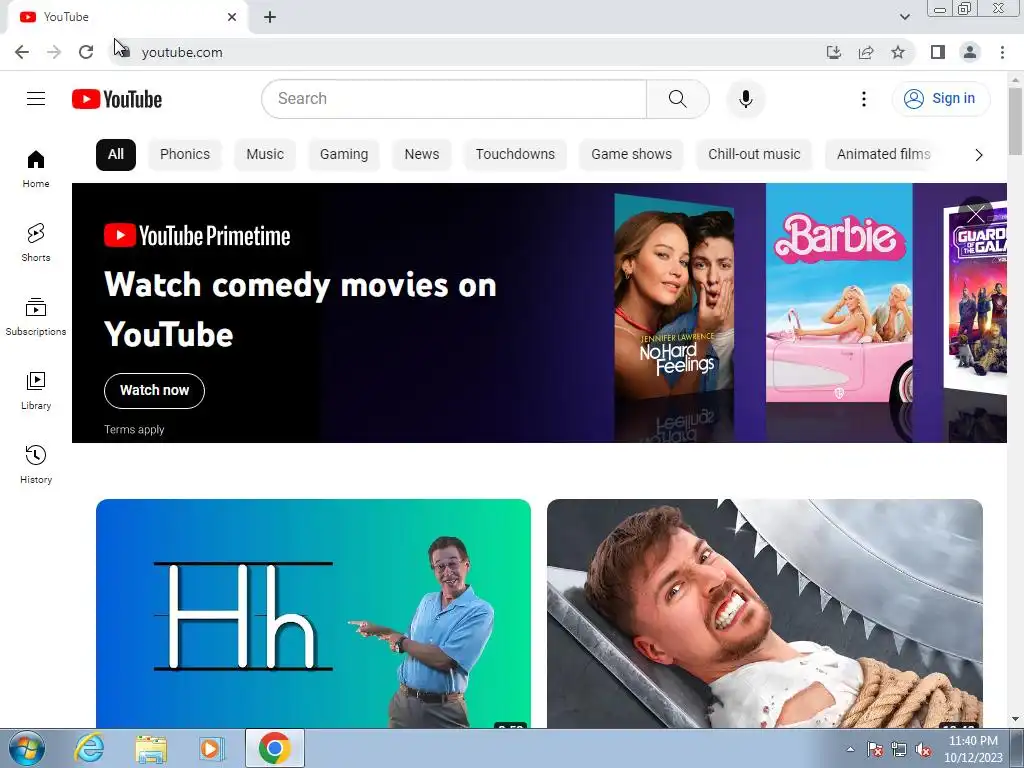Click the YouTube logo
The height and width of the screenshot is (768, 1024).
[x=117, y=99]
